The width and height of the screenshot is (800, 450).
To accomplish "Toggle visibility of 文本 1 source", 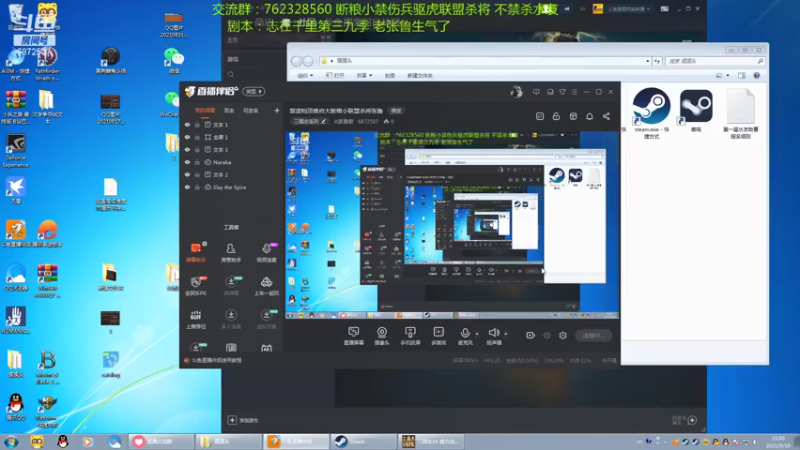I will click(187, 124).
